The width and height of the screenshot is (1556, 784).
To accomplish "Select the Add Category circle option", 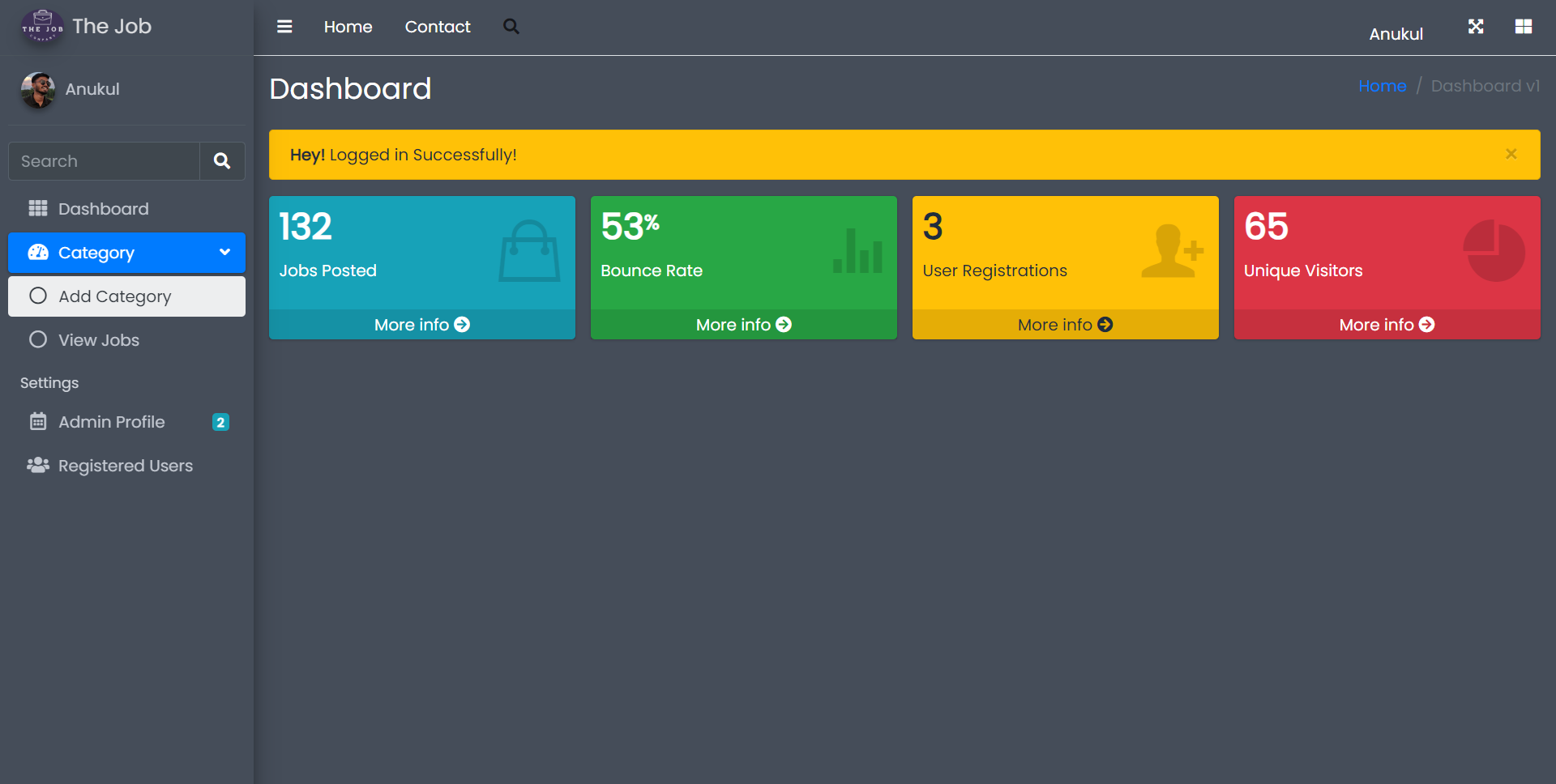I will (38, 296).
